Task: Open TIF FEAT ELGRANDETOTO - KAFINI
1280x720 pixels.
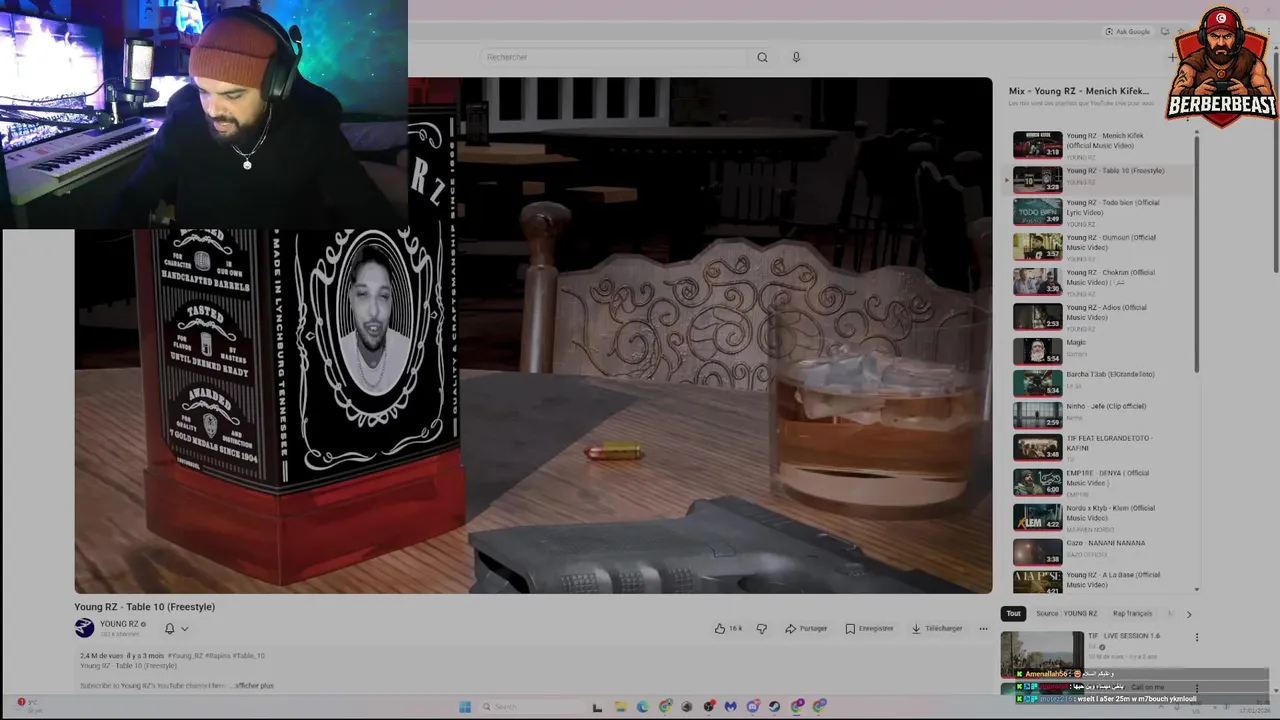Action: [x=1099, y=447]
